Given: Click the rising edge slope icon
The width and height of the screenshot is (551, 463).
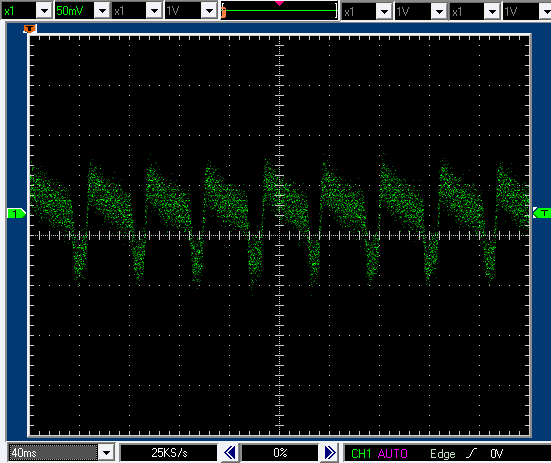Looking at the screenshot, I should coord(472,453).
